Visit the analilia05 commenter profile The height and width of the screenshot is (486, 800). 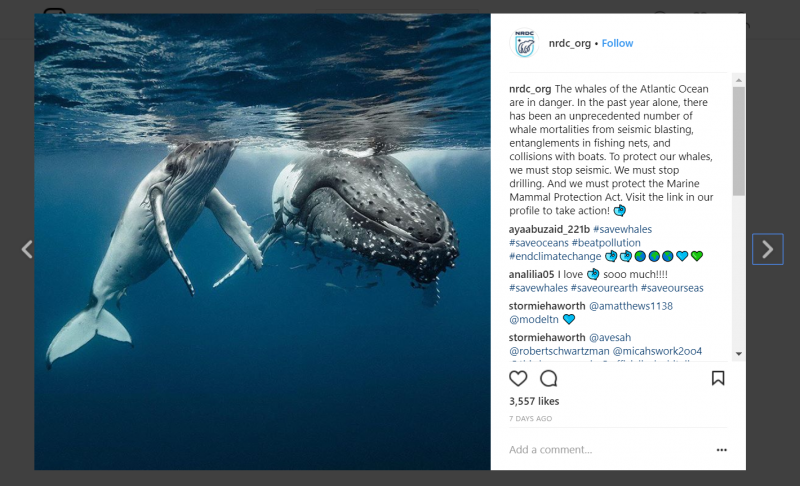[531, 274]
